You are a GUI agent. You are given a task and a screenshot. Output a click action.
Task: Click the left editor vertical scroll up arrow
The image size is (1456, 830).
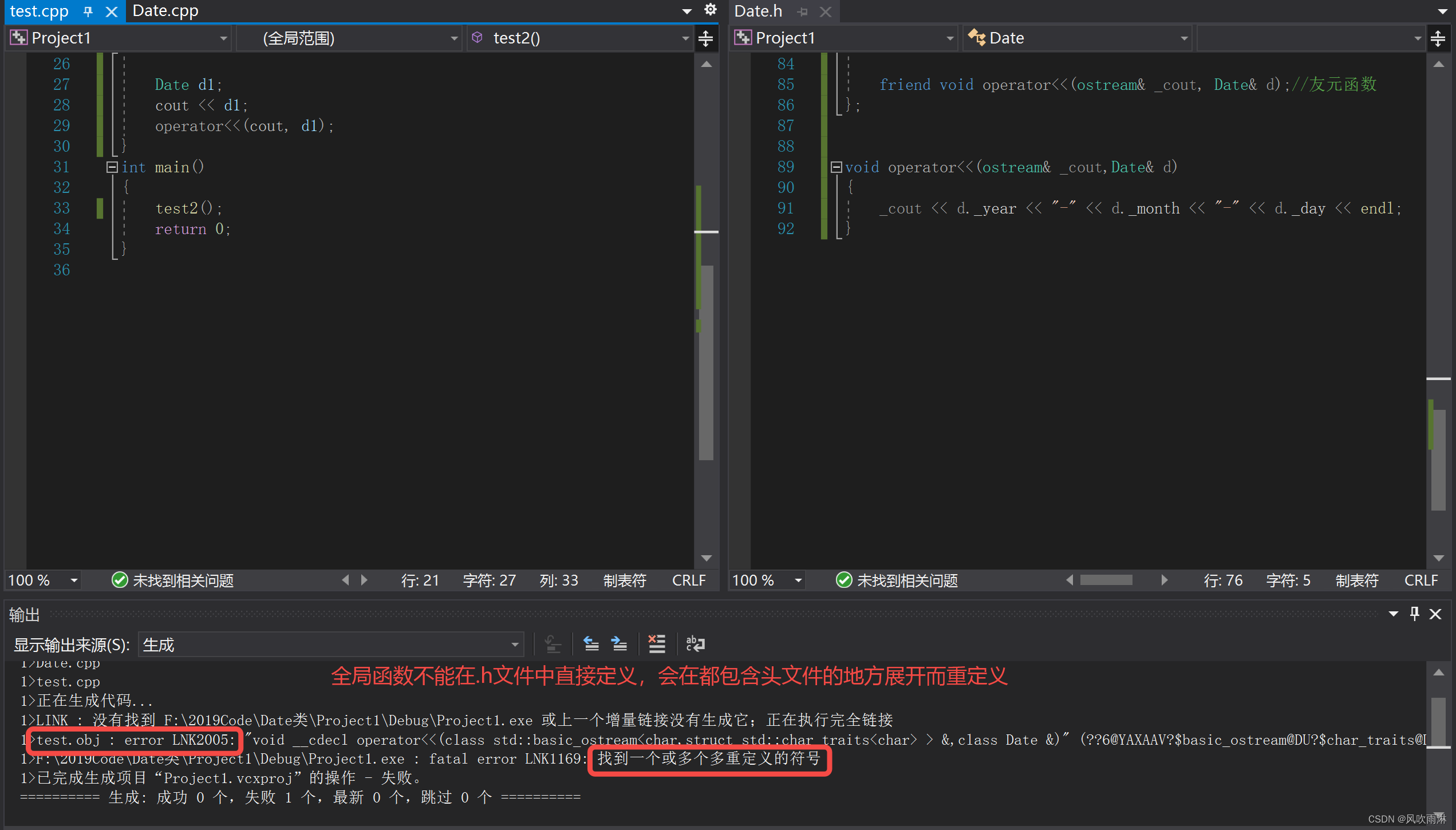(x=707, y=64)
